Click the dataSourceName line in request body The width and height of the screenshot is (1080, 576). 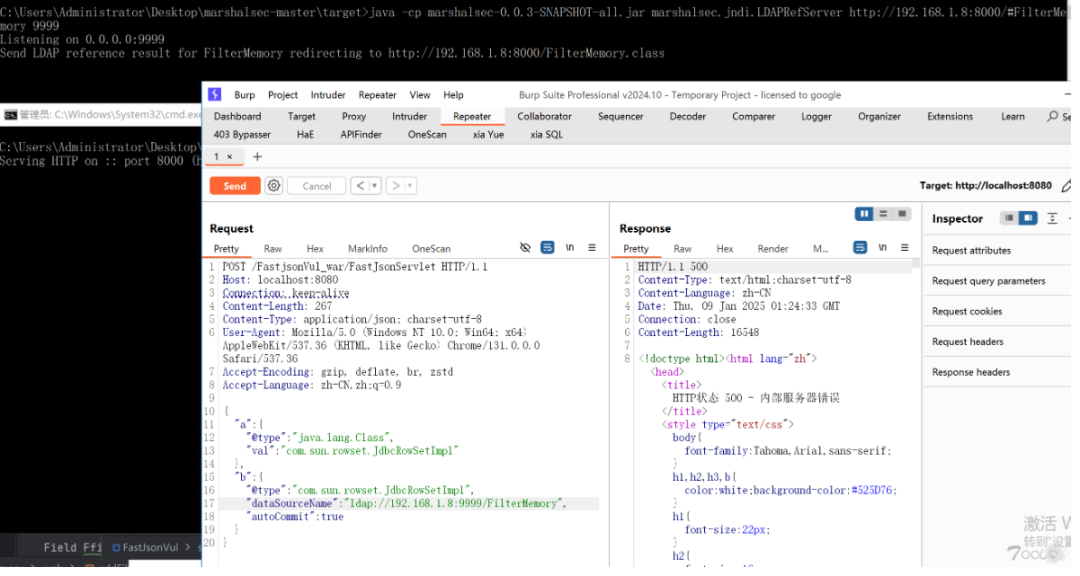coord(406,504)
